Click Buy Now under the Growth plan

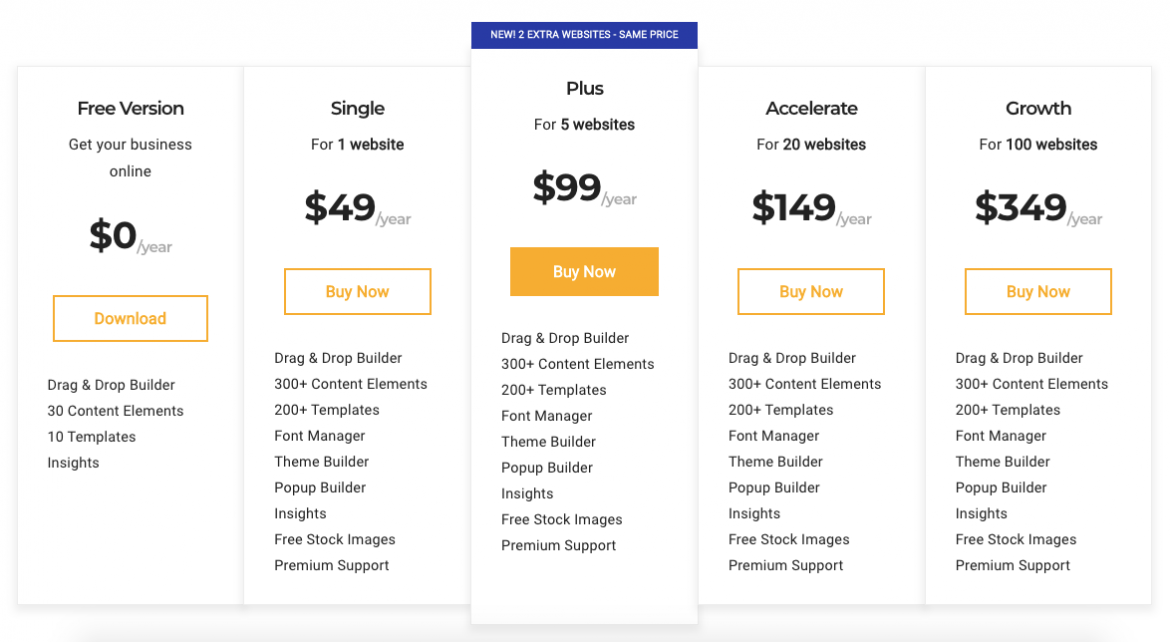(x=1037, y=291)
